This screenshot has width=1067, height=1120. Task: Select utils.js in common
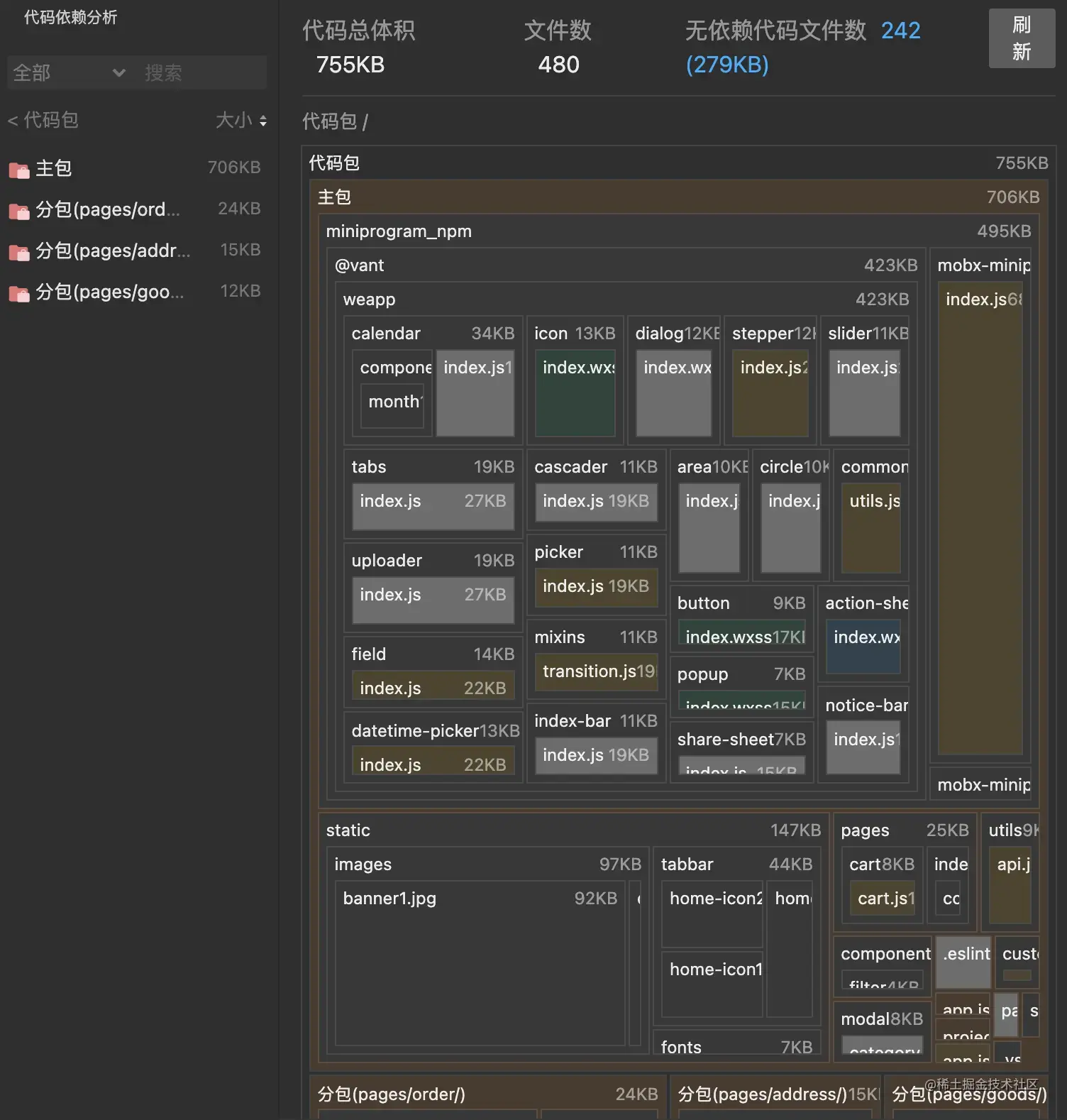coord(871,528)
